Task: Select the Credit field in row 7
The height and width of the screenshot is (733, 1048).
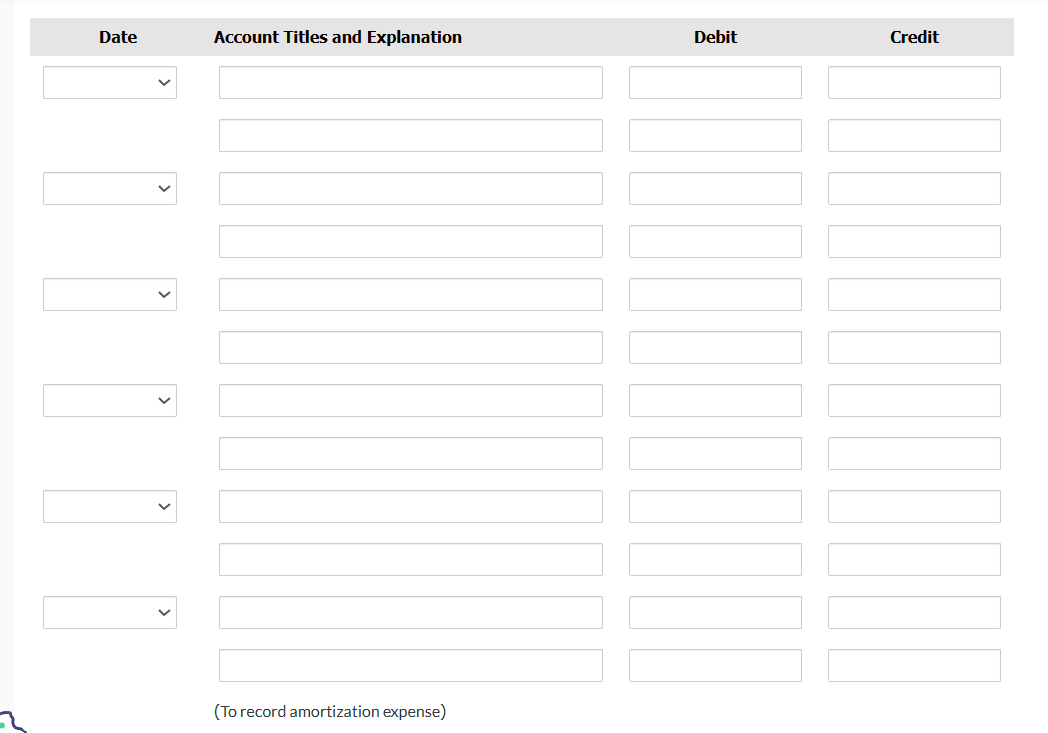Action: (914, 400)
